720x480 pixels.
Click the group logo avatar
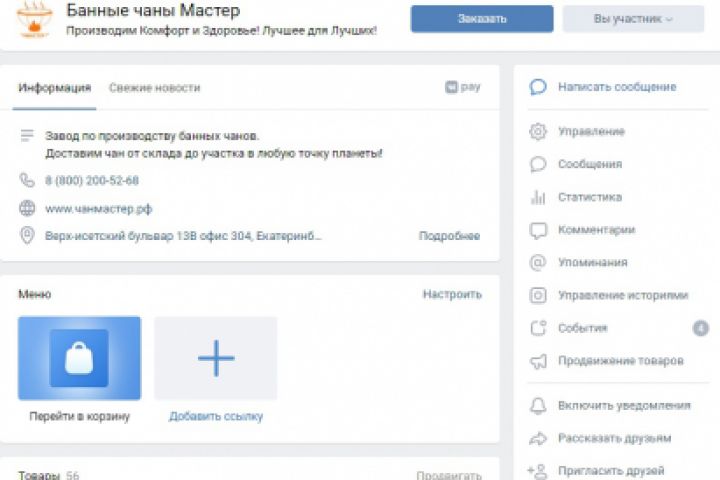[34, 19]
